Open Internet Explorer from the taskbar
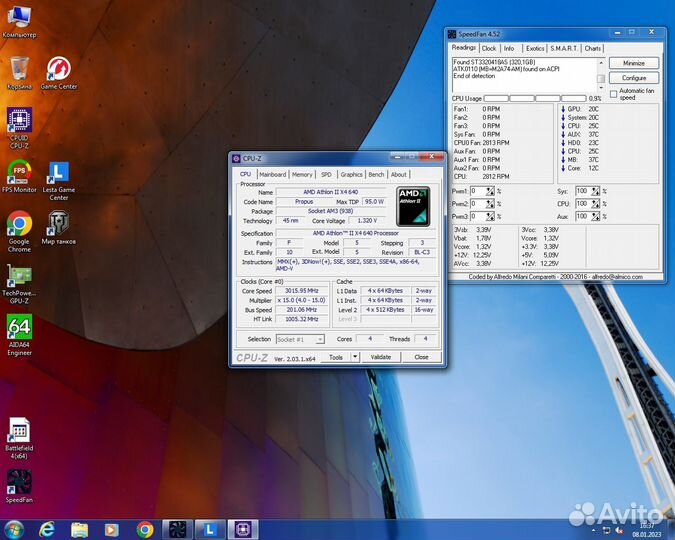Screen dimensions: 675x540 tap(46, 530)
